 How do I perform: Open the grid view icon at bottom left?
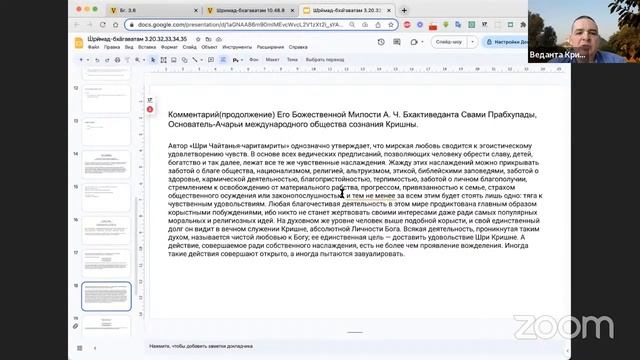point(80,348)
